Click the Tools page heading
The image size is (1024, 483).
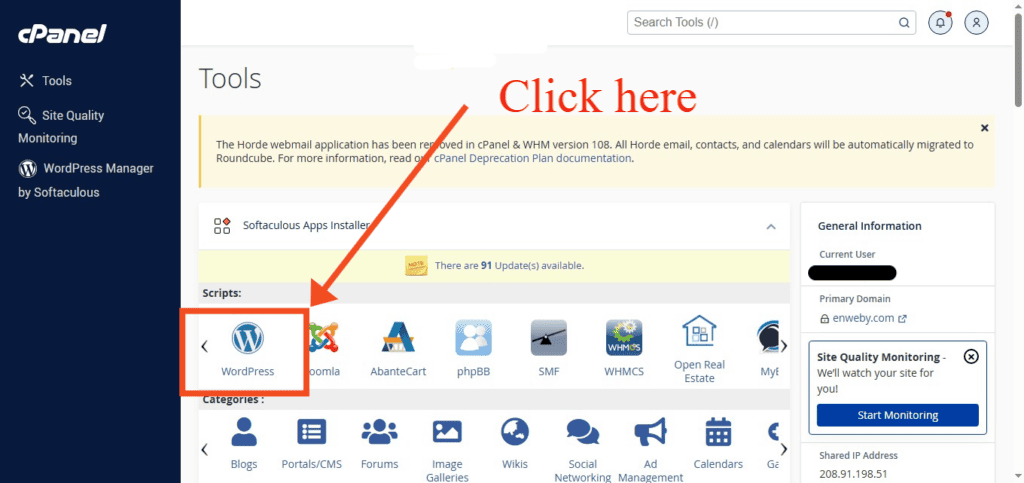pyautogui.click(x=230, y=78)
